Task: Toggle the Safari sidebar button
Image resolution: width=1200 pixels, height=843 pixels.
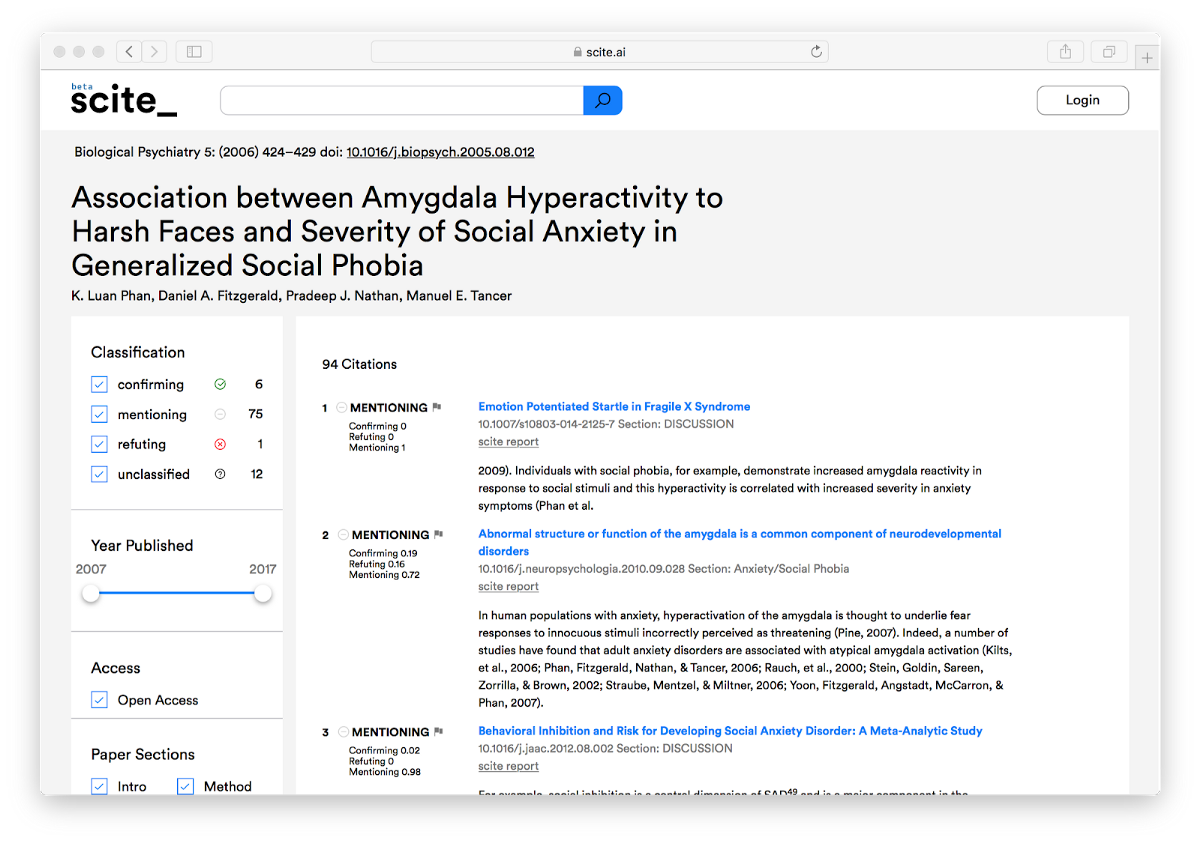Action: (194, 51)
